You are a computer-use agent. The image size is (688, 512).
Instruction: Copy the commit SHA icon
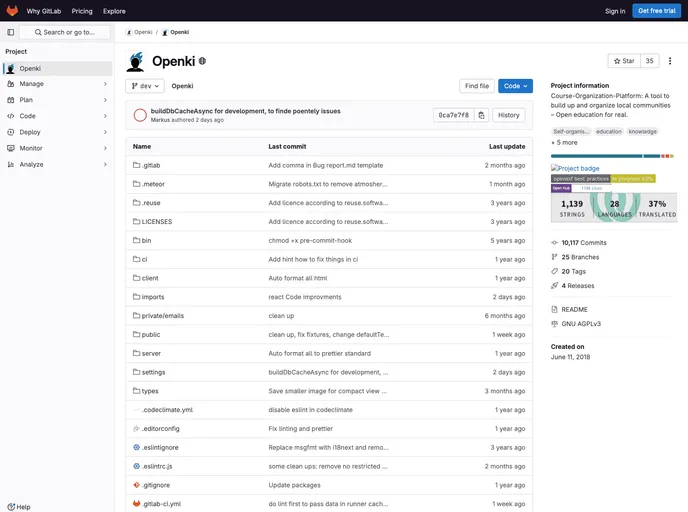(x=481, y=115)
